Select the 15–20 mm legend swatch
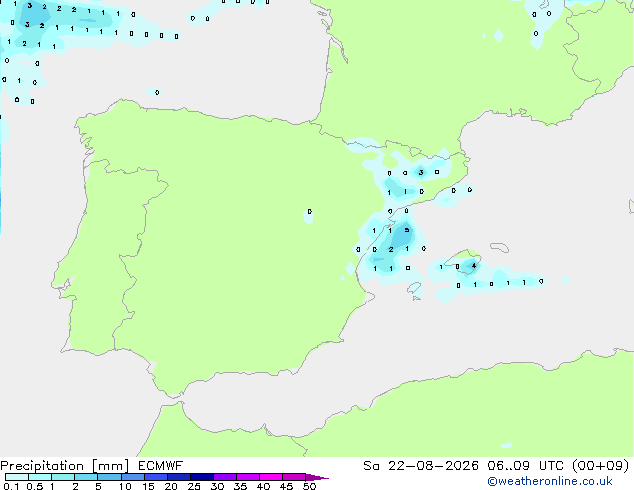 click(155, 477)
